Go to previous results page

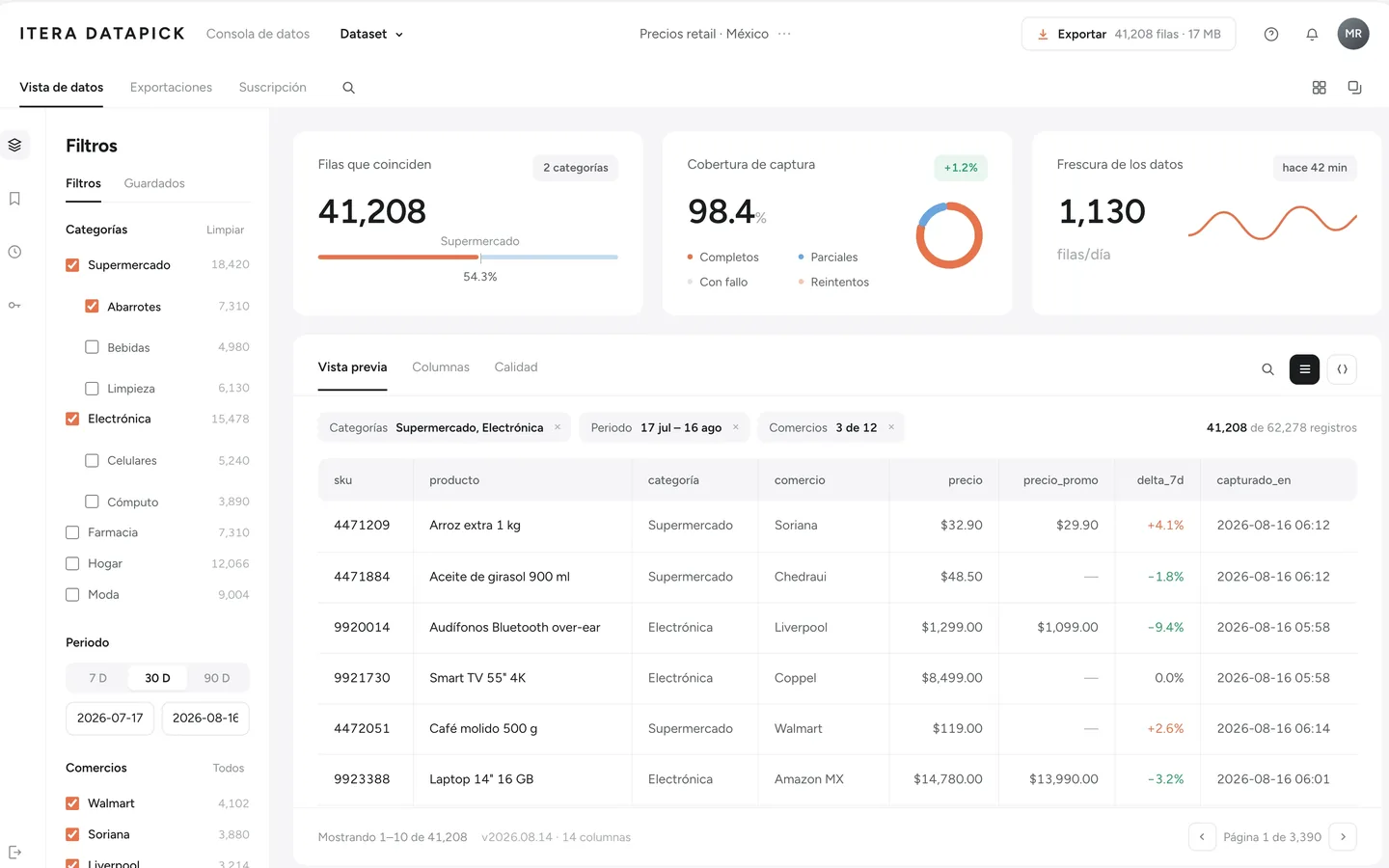click(x=1202, y=837)
